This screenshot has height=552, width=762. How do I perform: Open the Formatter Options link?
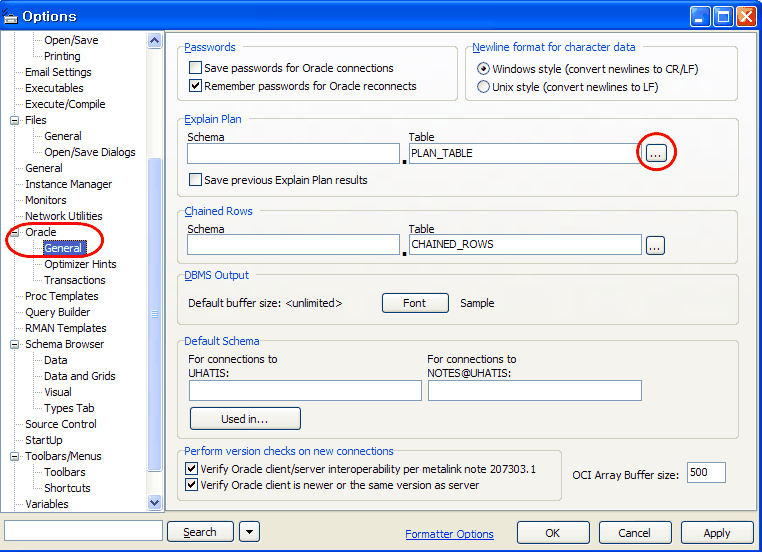click(x=449, y=534)
